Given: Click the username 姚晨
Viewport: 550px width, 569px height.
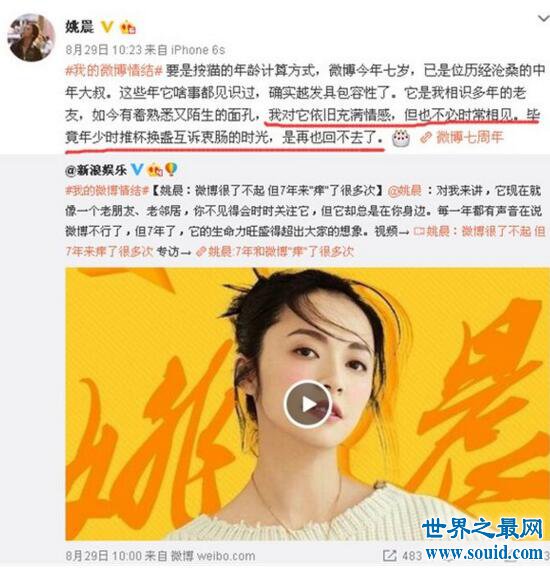Looking at the screenshot, I should coord(79,27).
